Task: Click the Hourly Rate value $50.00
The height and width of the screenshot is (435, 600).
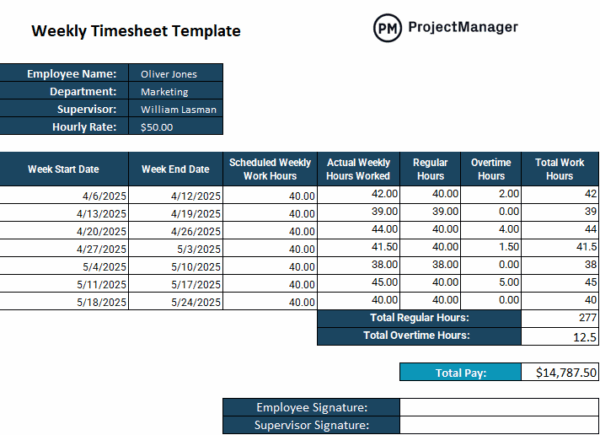Action: click(176, 127)
